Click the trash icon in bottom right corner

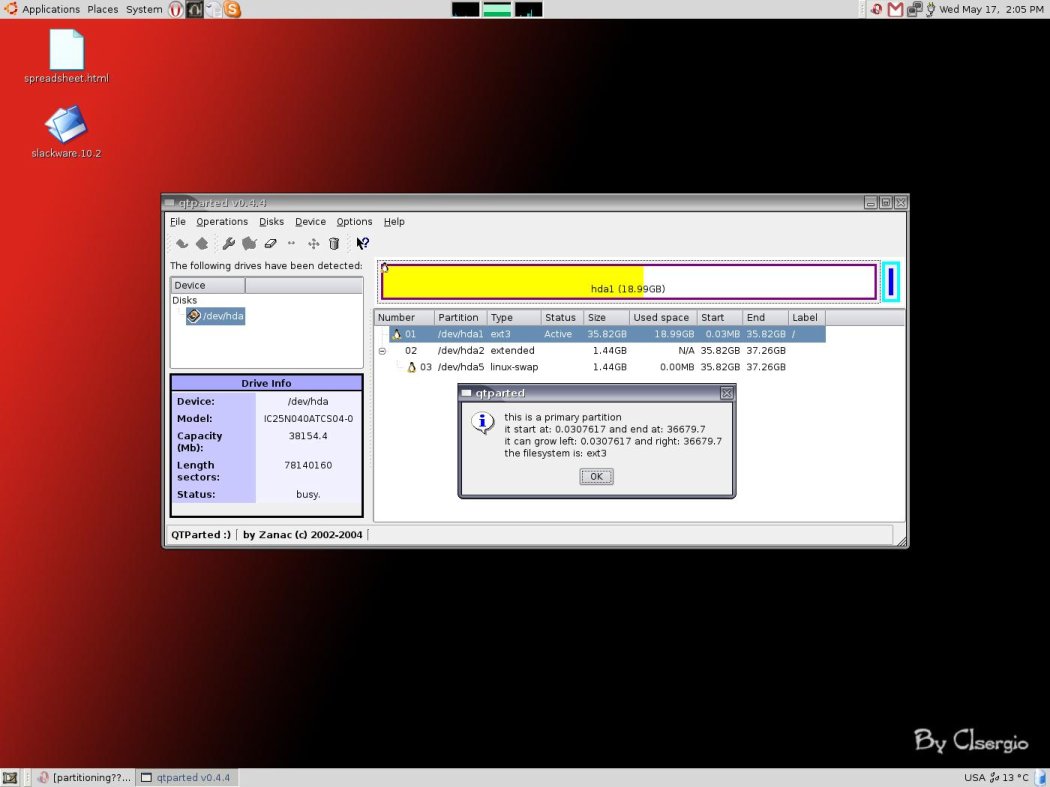(x=1042, y=778)
